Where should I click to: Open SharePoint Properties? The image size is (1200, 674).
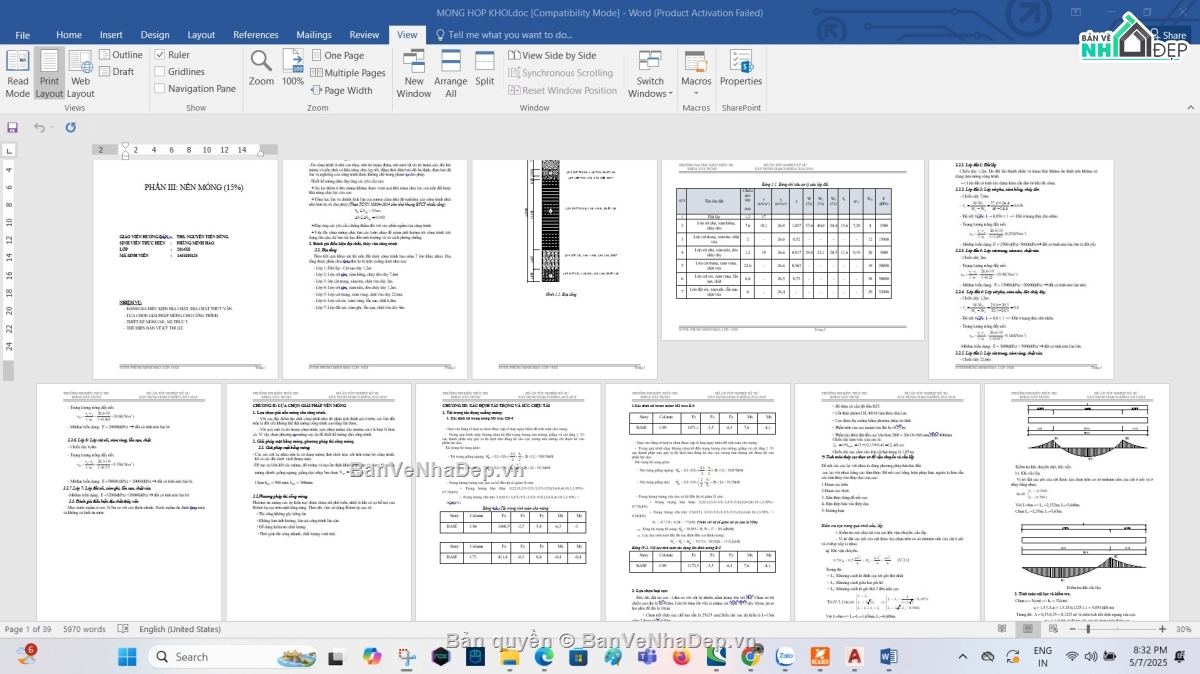pos(740,68)
